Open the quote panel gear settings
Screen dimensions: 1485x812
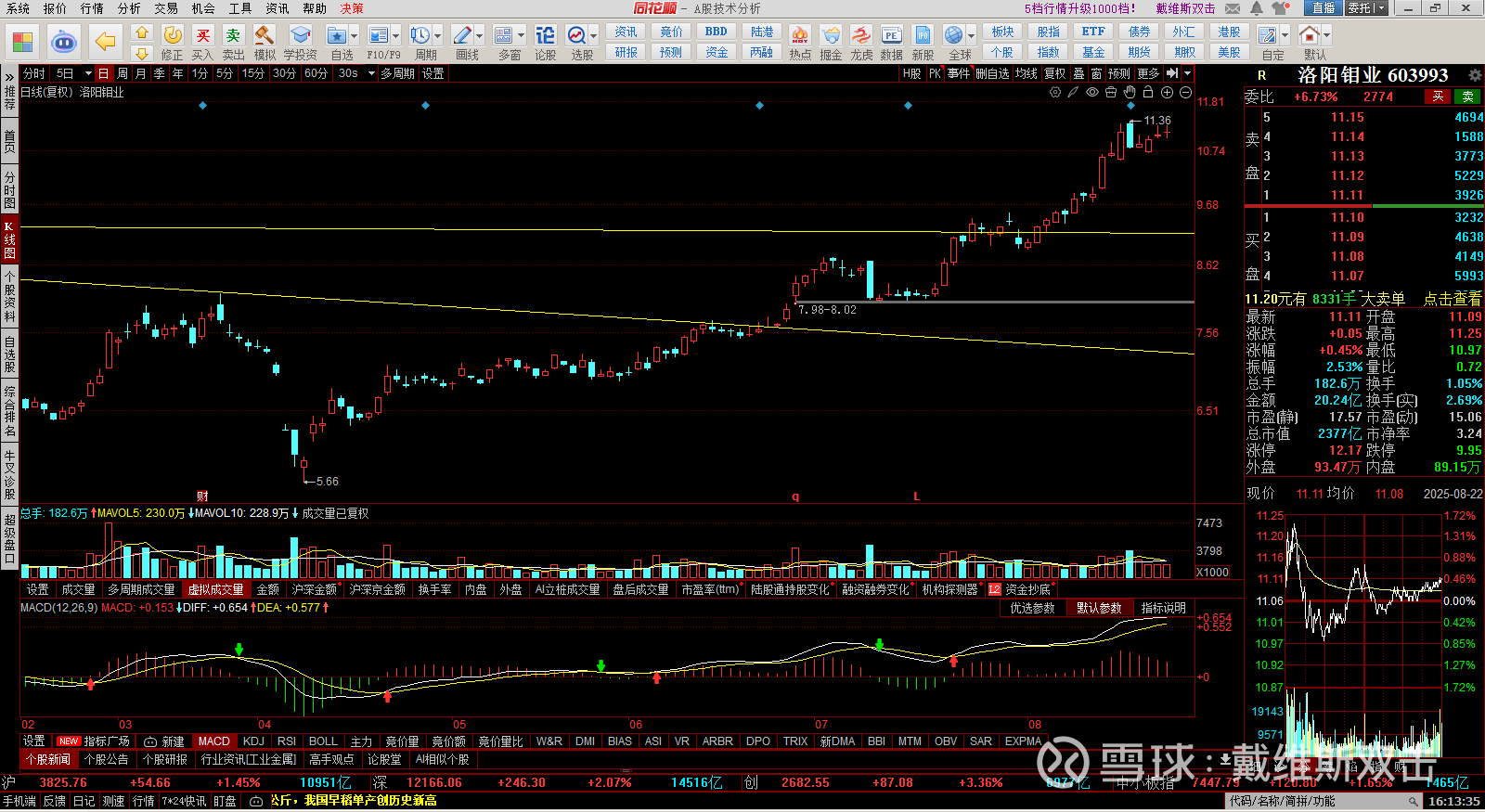[x=1475, y=75]
